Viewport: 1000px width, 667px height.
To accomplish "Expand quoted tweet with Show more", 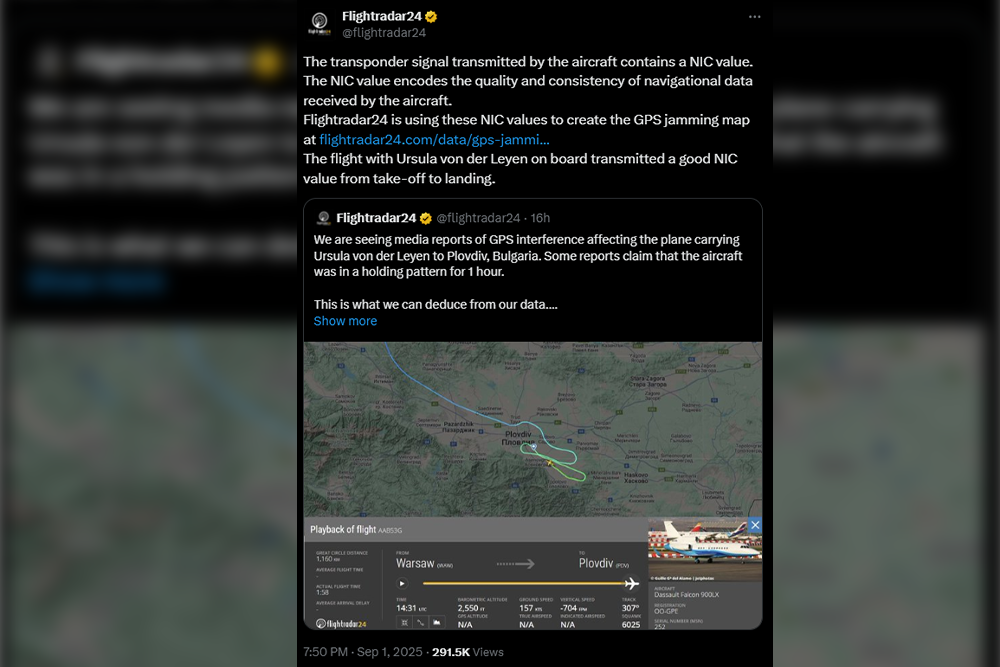I will click(x=345, y=321).
